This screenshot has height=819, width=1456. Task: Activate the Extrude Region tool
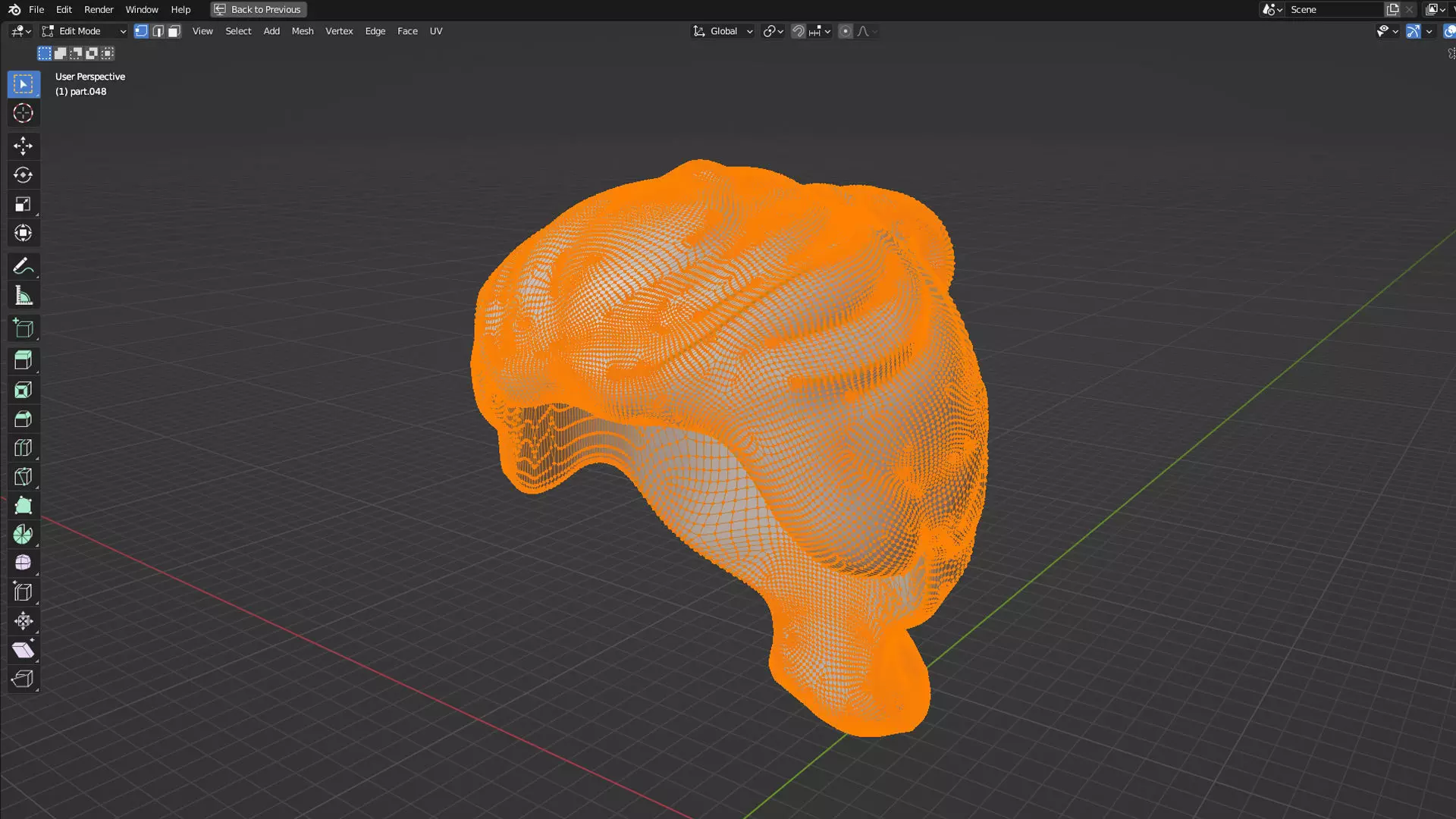coord(23,360)
